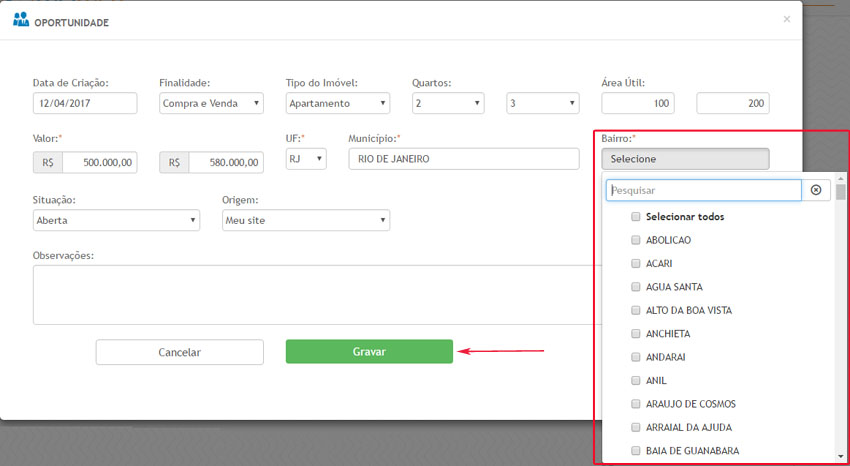
Task: Open the UF state dropdown
Action: [306, 159]
